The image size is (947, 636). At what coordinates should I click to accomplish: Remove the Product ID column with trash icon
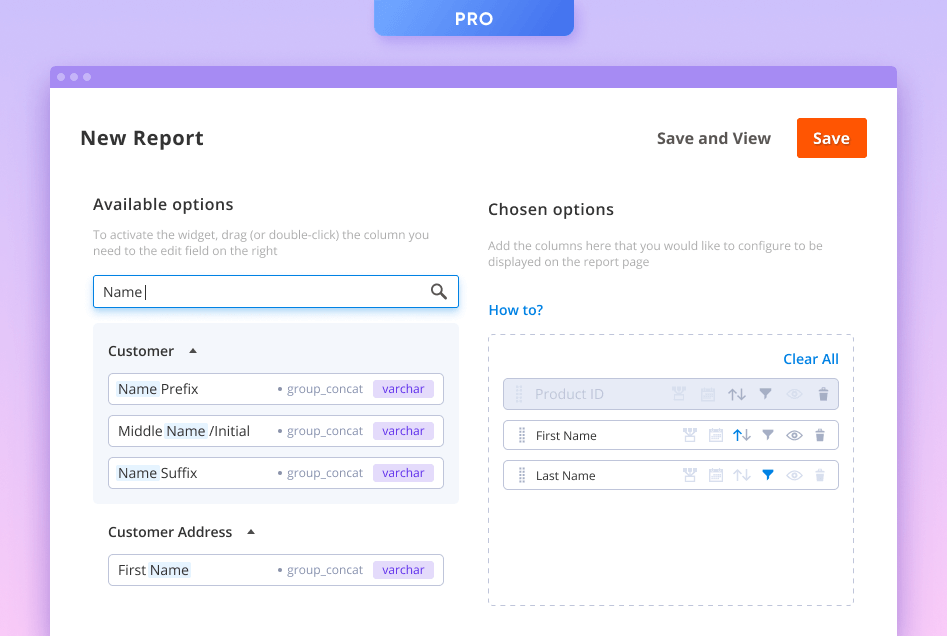tap(823, 394)
